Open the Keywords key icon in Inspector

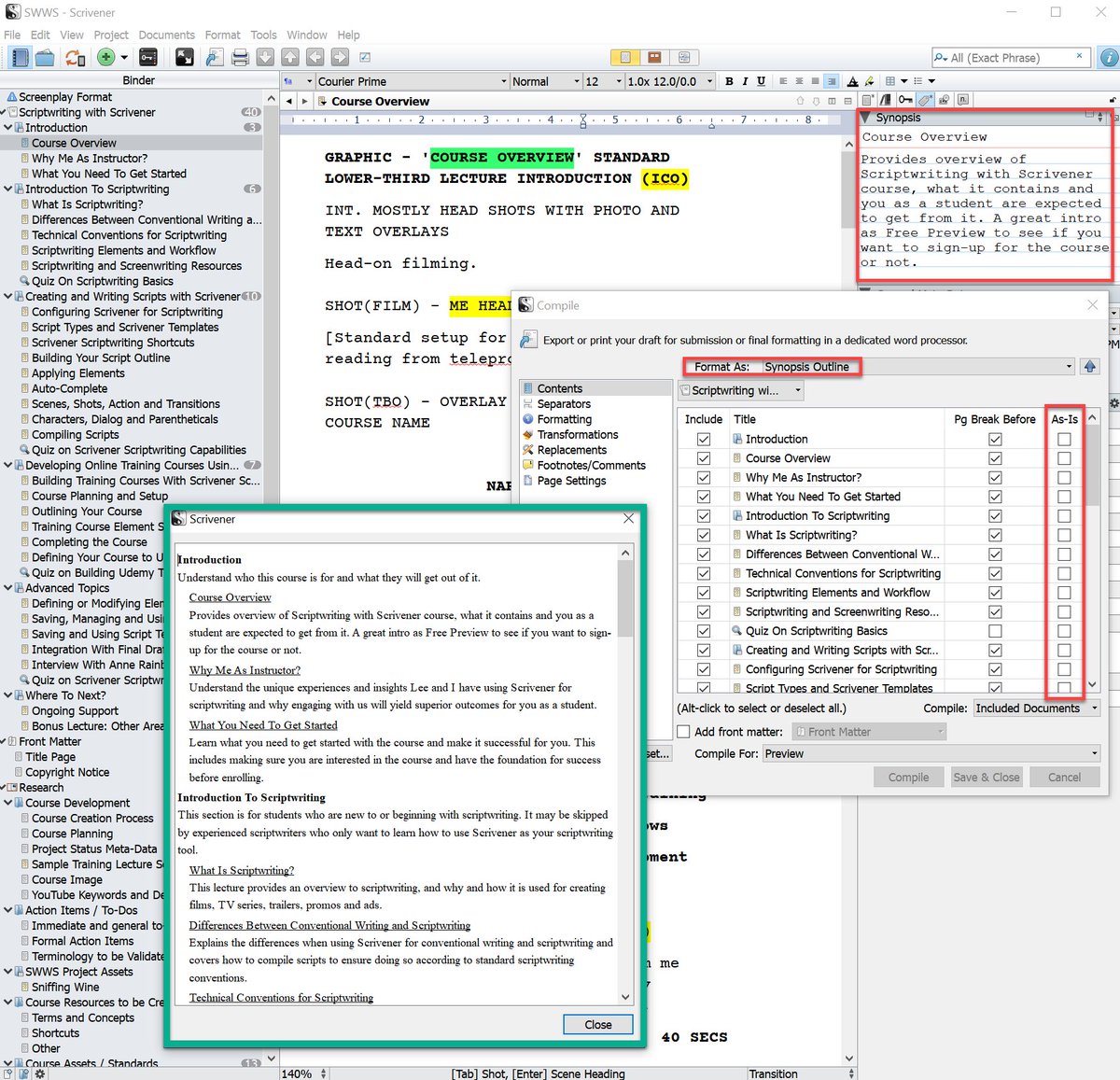click(905, 99)
